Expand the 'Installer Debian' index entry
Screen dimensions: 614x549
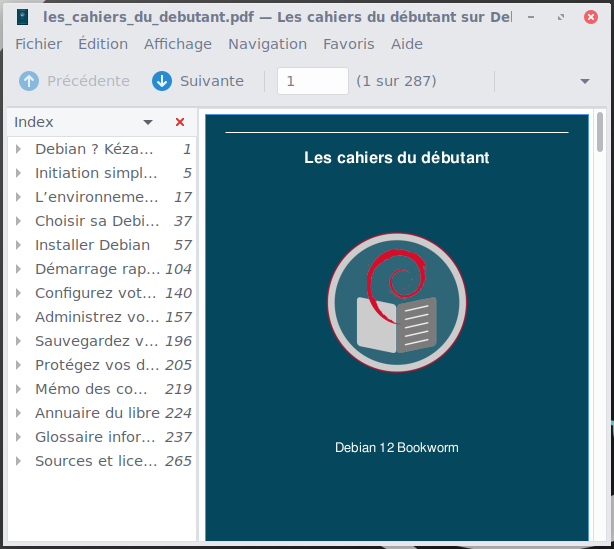point(18,245)
